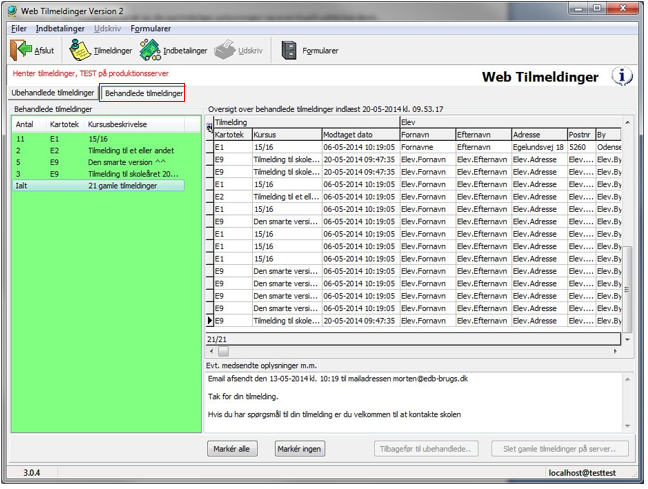Image resolution: width=648 pixels, height=489 pixels.
Task: Open the Udskriv menu
Action: (107, 29)
